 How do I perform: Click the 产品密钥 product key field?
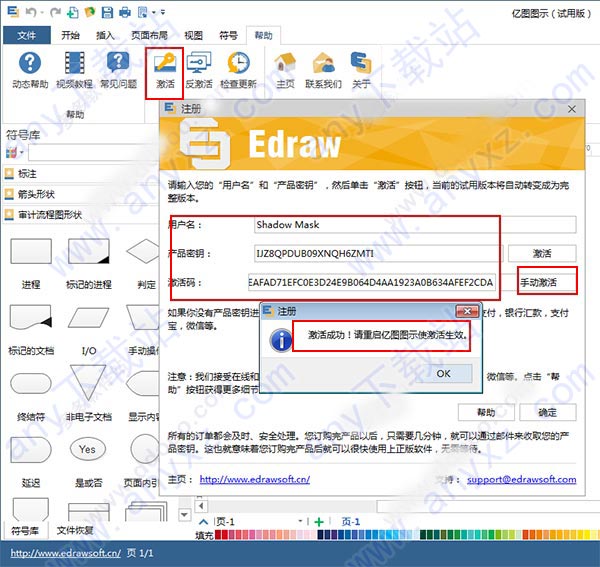[378, 253]
